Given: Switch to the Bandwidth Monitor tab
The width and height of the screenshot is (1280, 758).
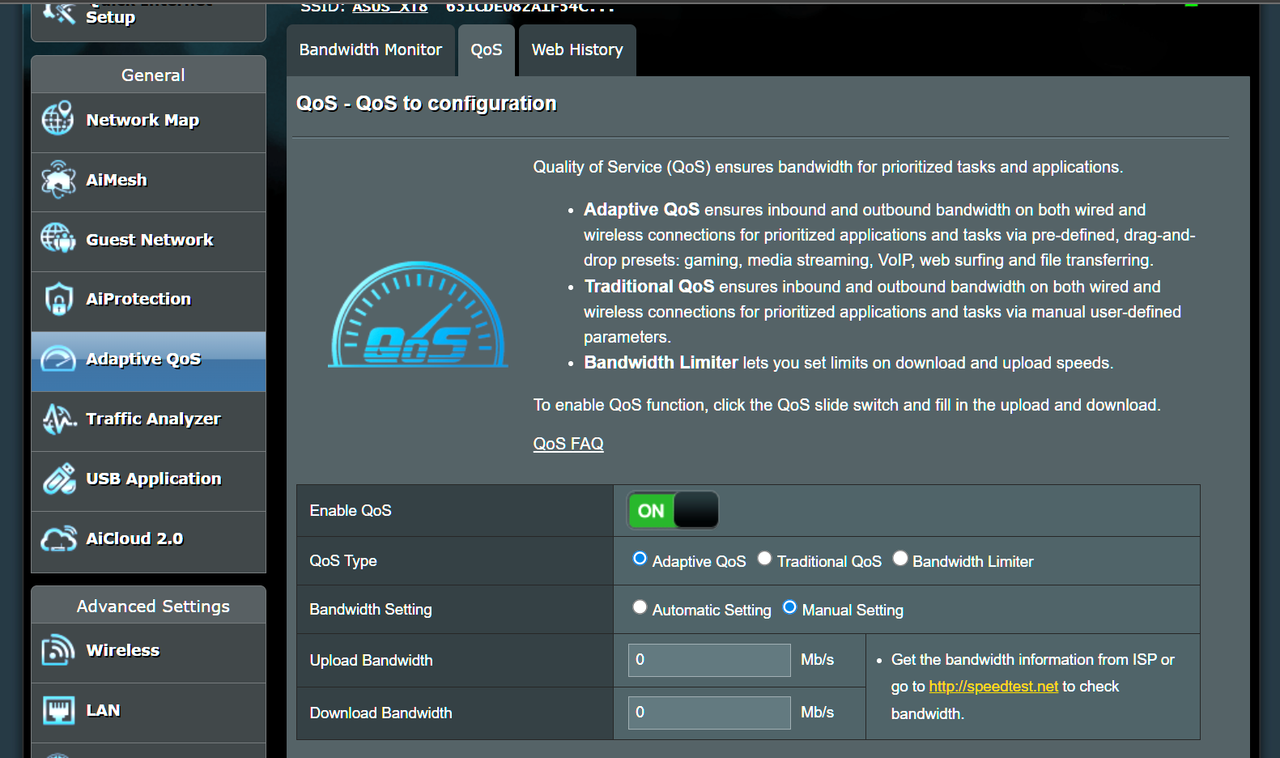Looking at the screenshot, I should [x=370, y=50].
